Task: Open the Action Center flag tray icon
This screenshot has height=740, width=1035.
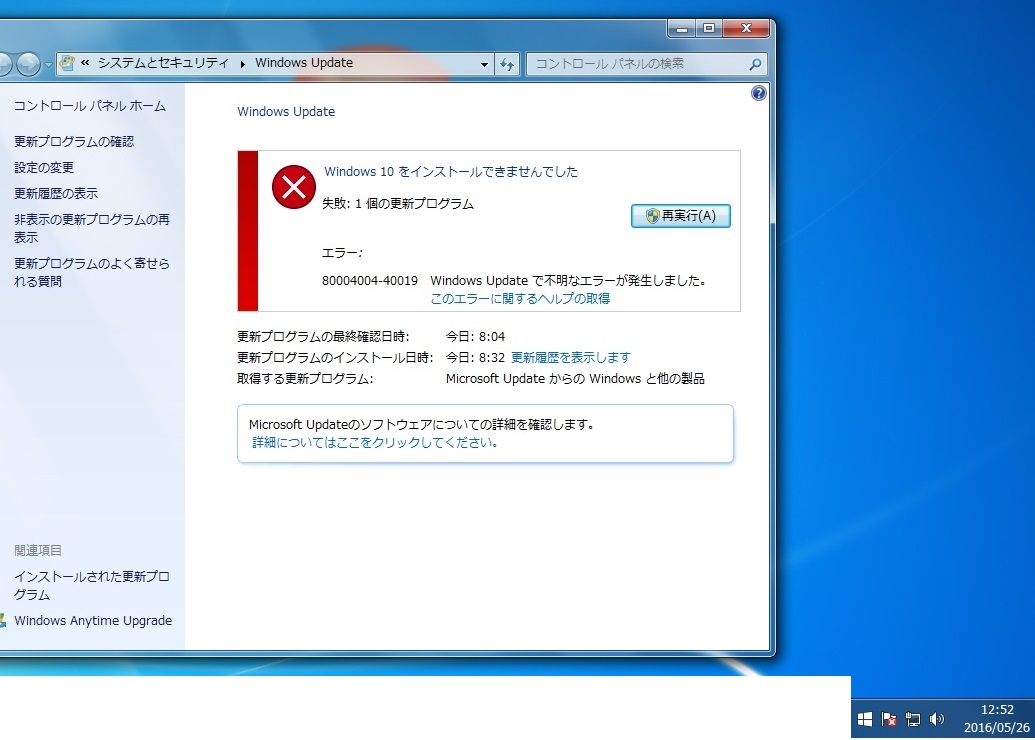Action: point(889,719)
